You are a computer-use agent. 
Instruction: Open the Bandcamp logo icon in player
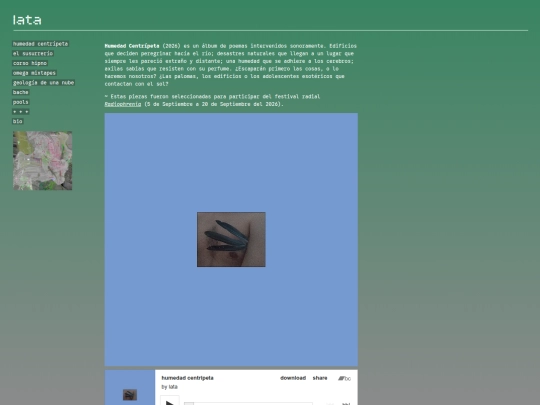coord(344,378)
